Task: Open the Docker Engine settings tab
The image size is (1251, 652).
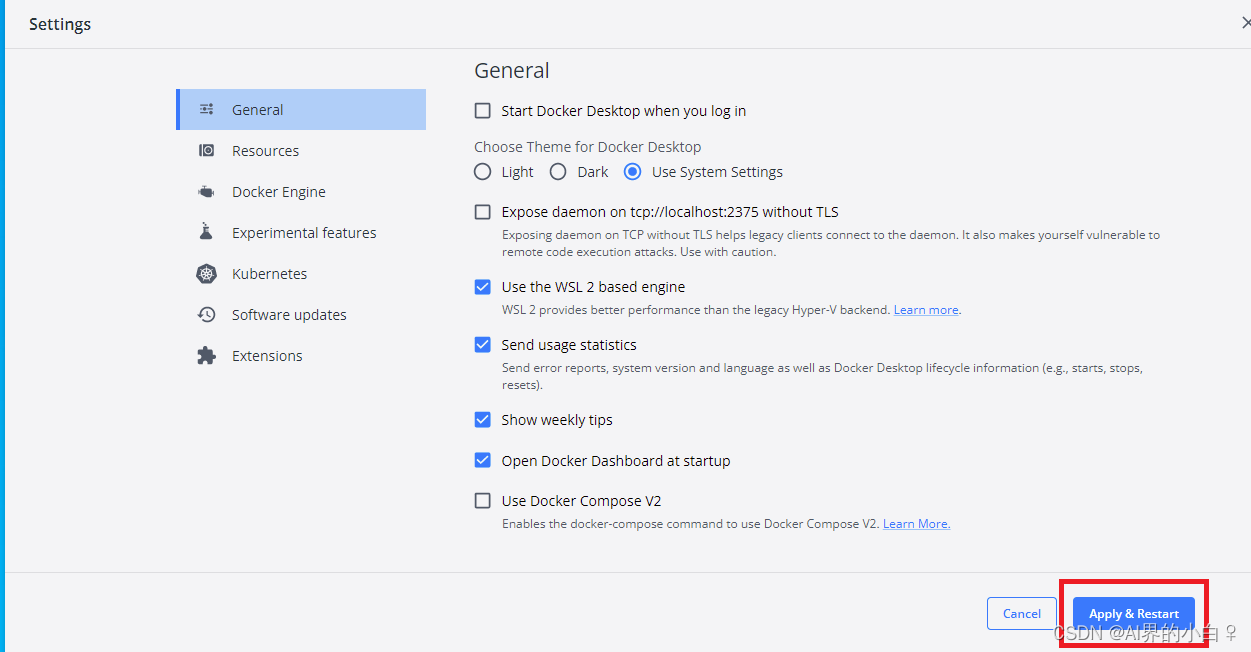Action: click(278, 192)
